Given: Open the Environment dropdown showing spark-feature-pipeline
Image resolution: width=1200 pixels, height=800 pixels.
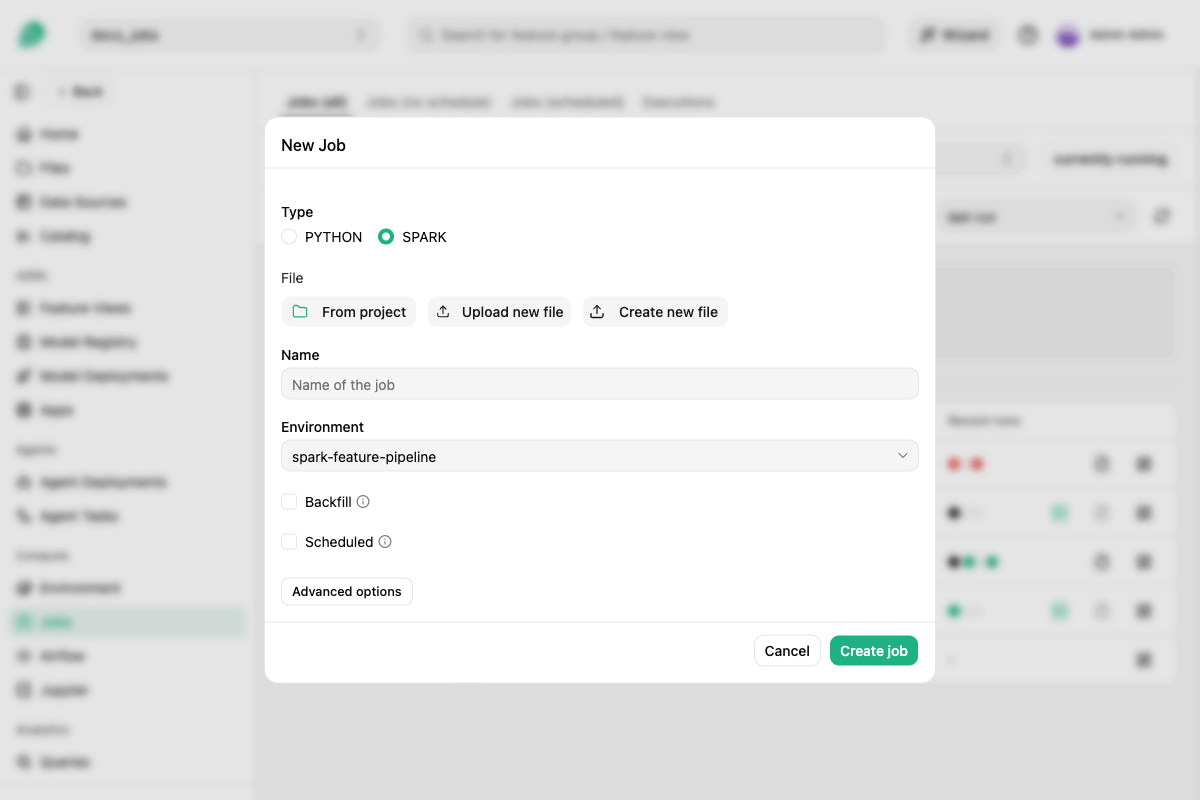Looking at the screenshot, I should coord(600,456).
